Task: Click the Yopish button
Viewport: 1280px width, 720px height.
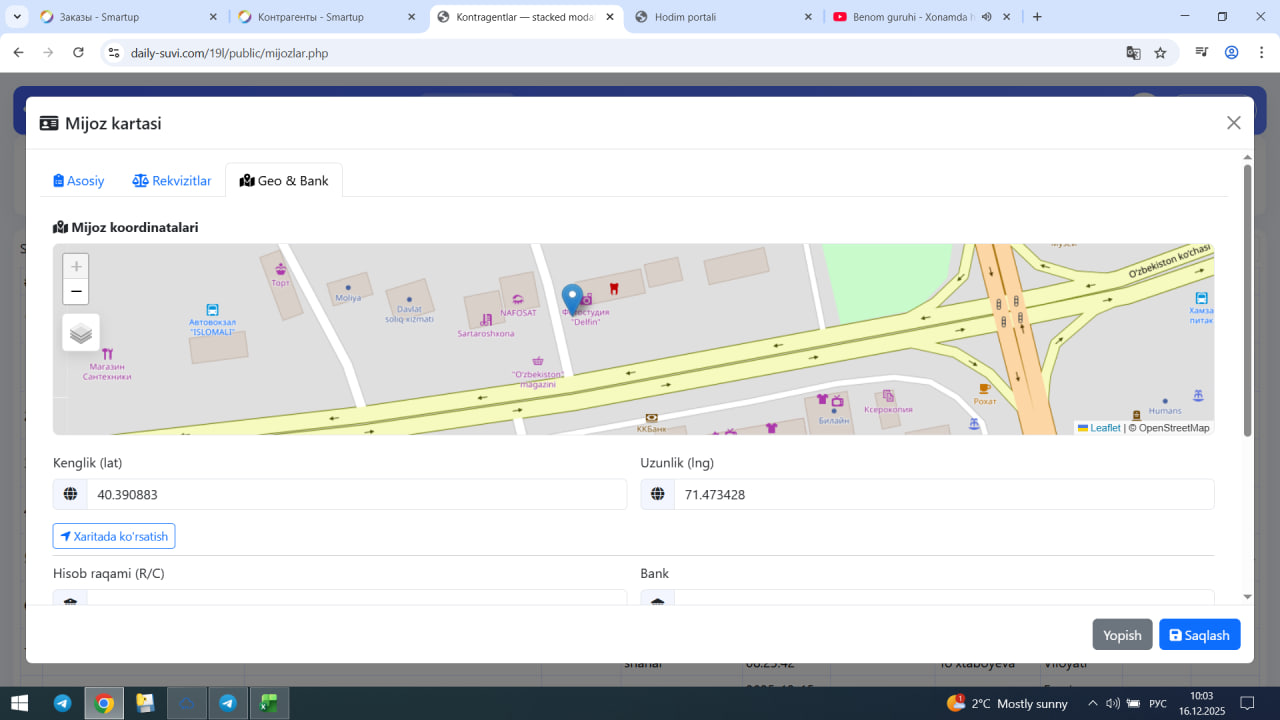Action: (x=1122, y=635)
